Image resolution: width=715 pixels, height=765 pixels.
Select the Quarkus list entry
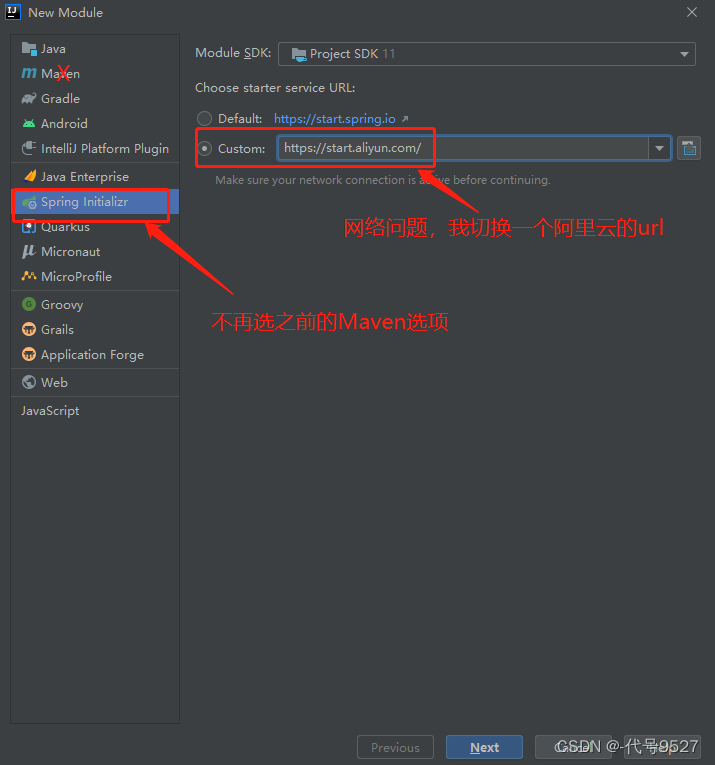95,227
